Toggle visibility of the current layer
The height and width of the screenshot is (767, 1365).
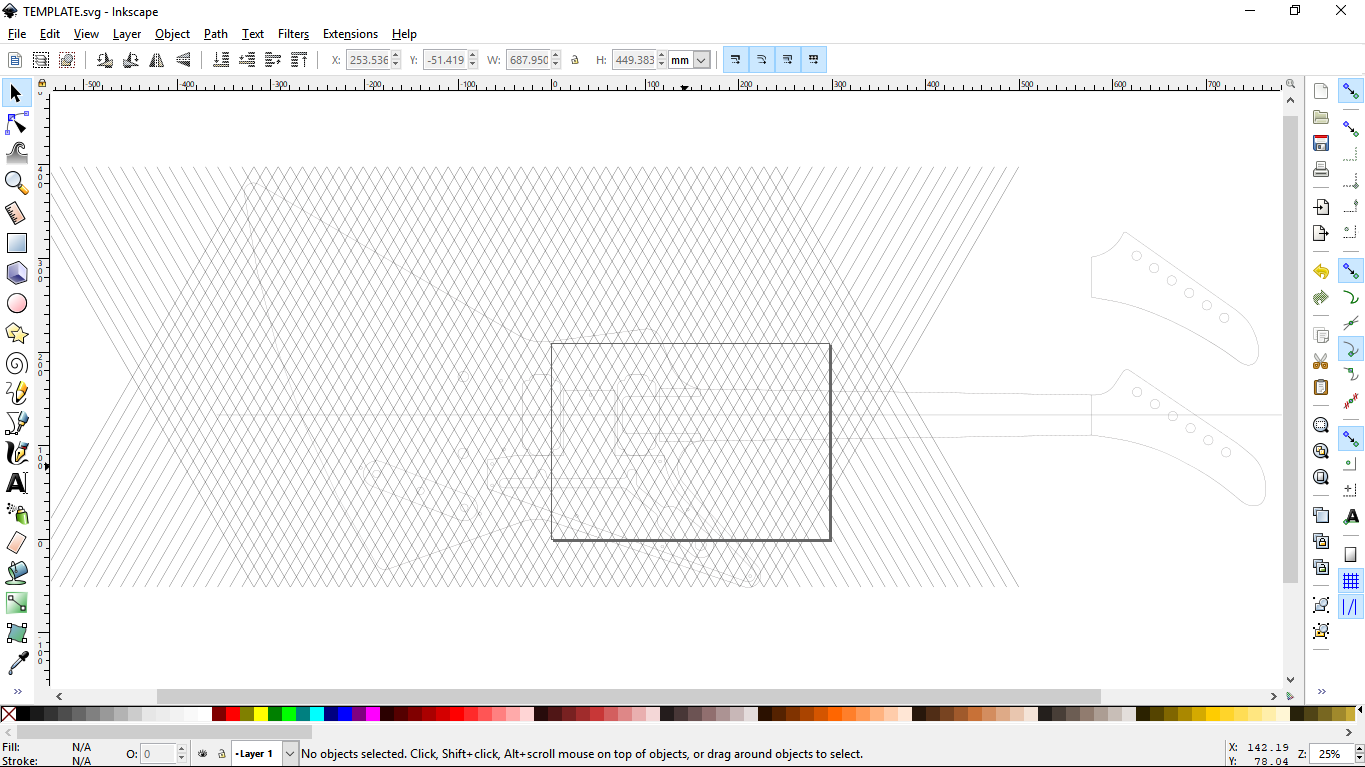coord(202,753)
